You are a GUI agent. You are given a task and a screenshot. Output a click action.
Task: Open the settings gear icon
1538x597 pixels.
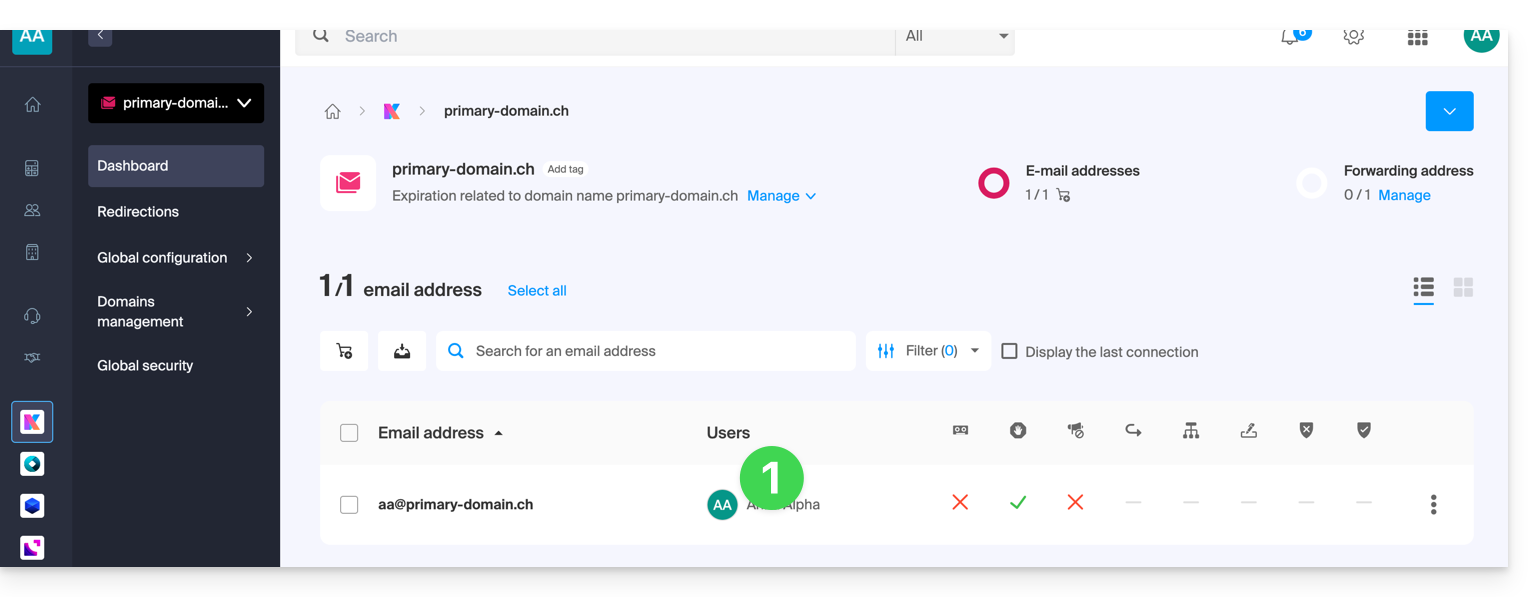tap(1353, 37)
